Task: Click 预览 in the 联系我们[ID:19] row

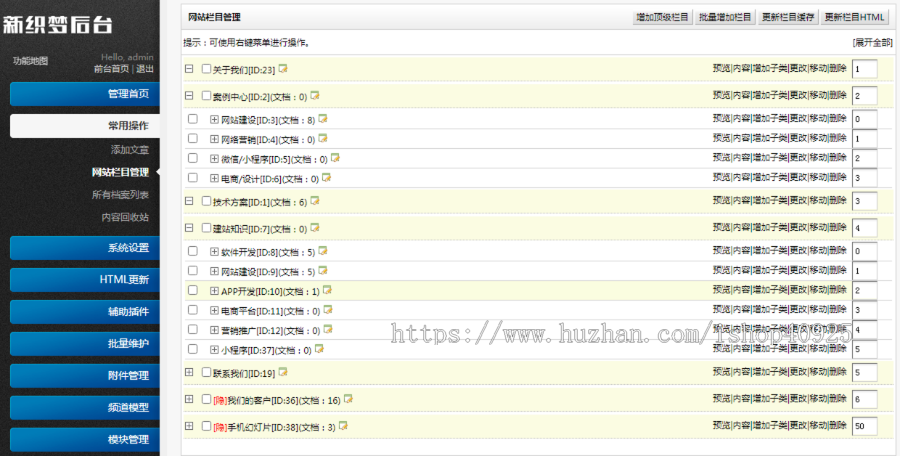Action: (721, 372)
